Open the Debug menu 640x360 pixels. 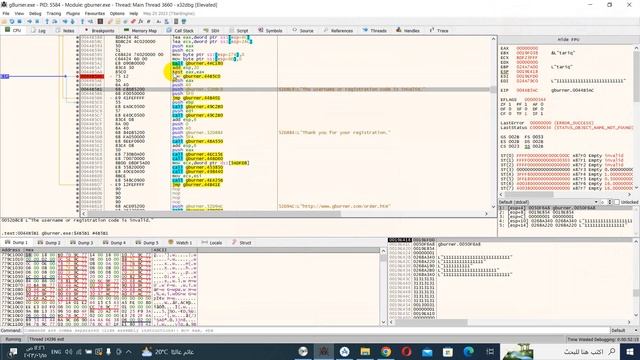pyautogui.click(x=35, y=13)
